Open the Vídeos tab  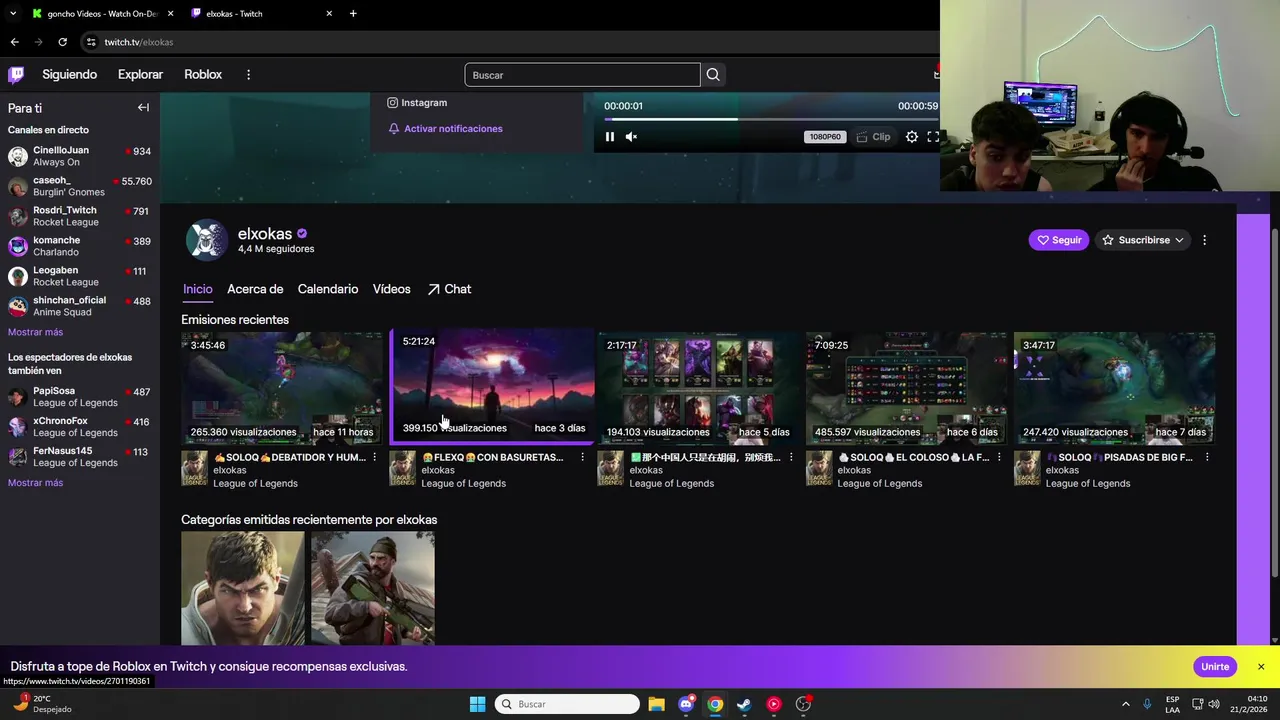[392, 289]
